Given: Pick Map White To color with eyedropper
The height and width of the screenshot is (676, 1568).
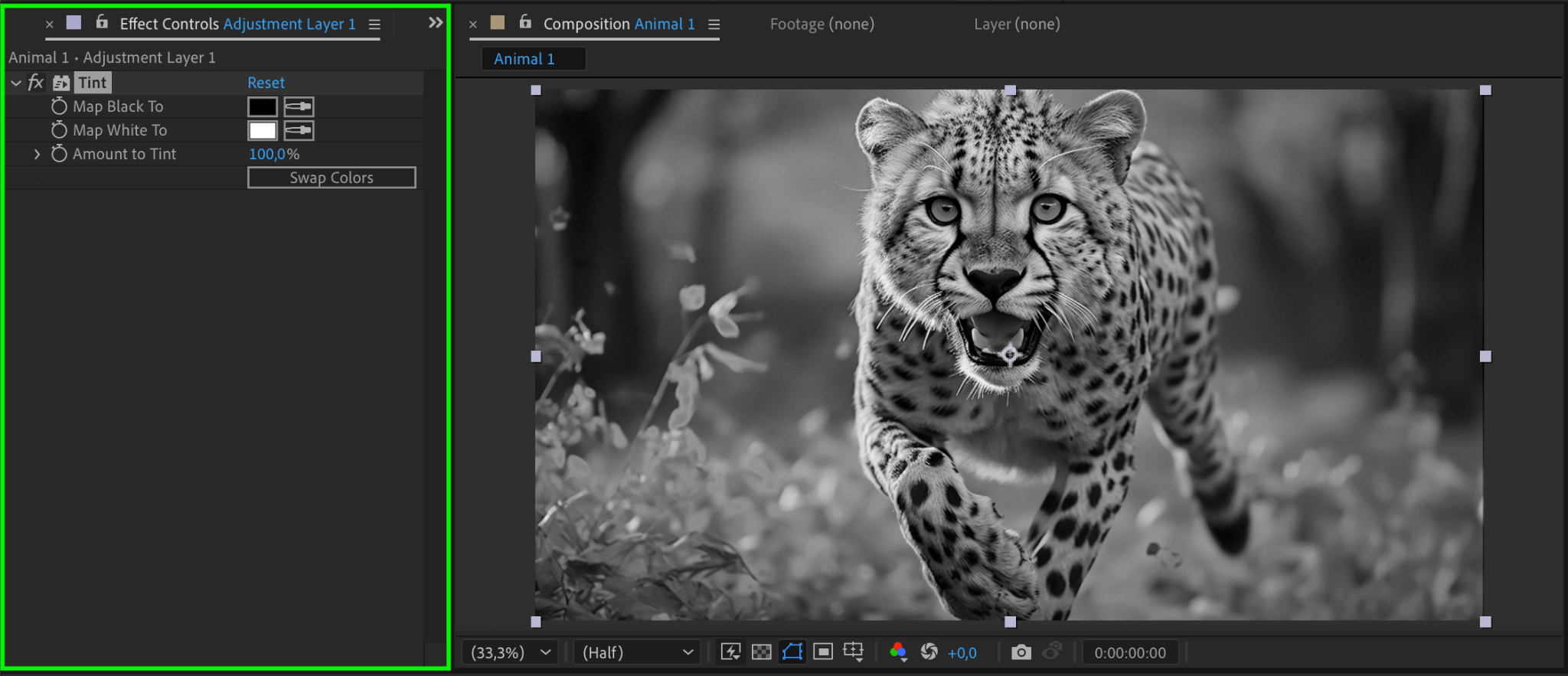Looking at the screenshot, I should pyautogui.click(x=299, y=130).
